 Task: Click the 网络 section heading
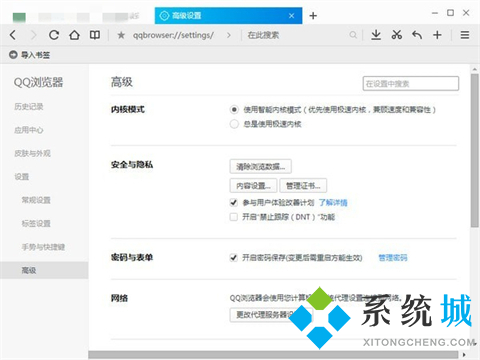119,298
